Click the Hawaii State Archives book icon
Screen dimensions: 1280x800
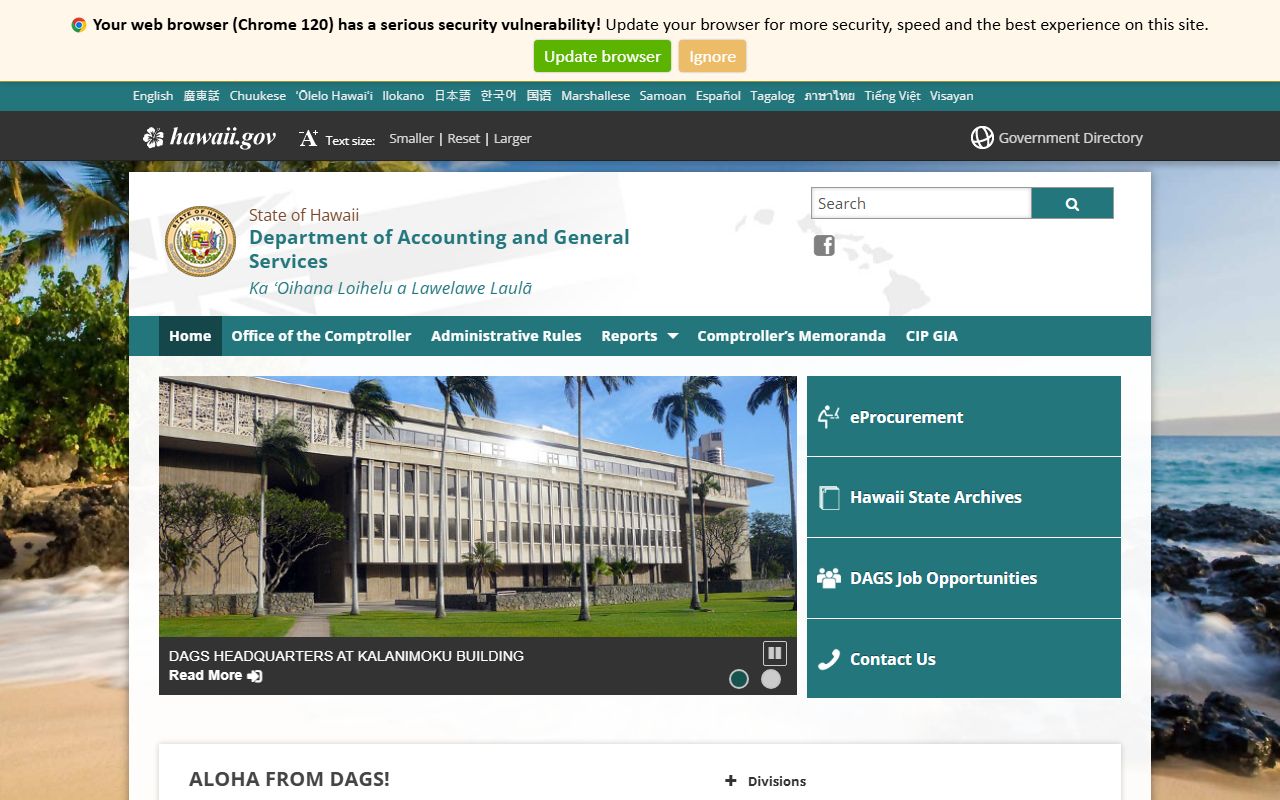[828, 497]
